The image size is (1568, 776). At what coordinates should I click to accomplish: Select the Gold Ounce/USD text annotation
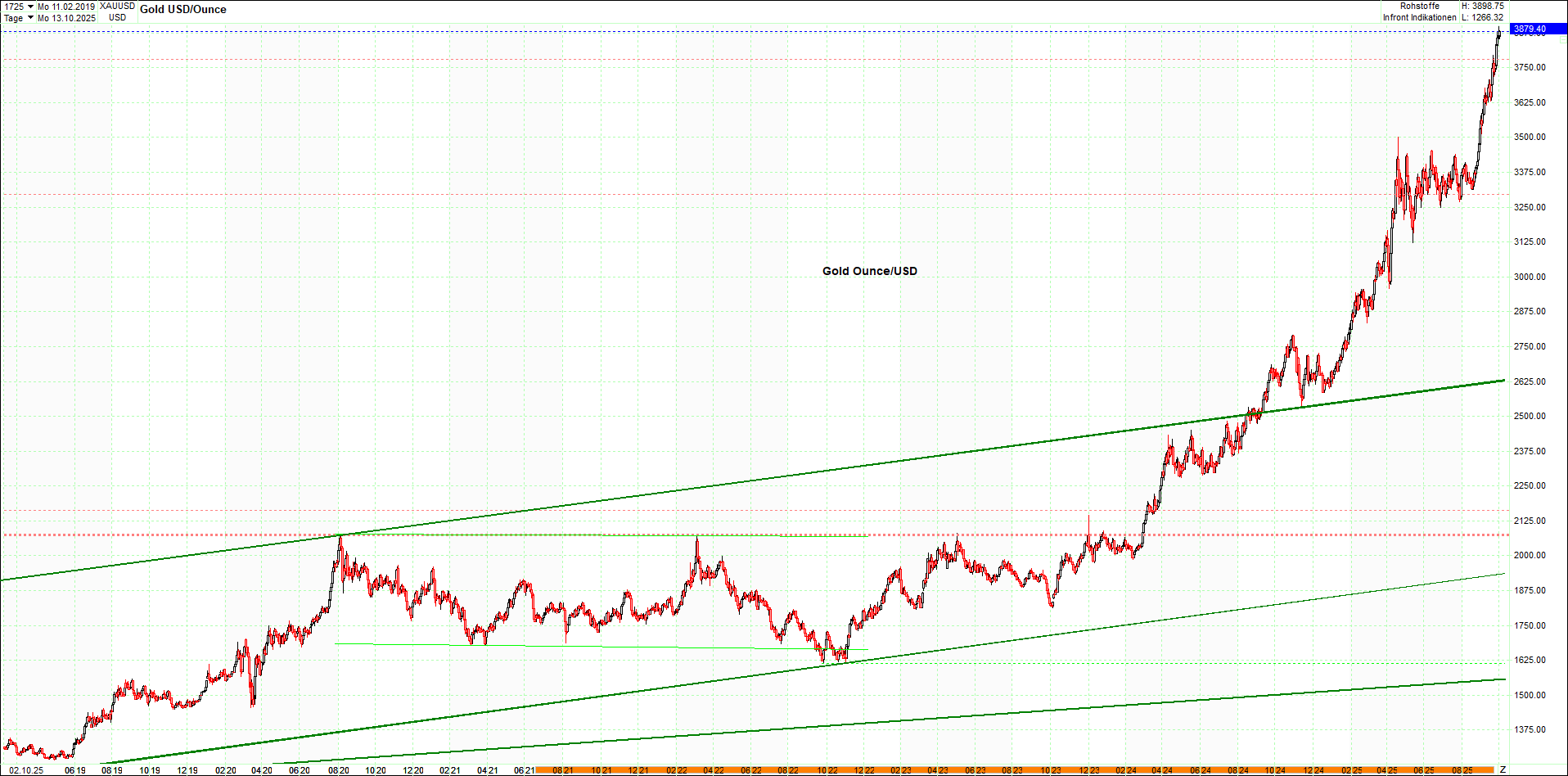pos(869,271)
